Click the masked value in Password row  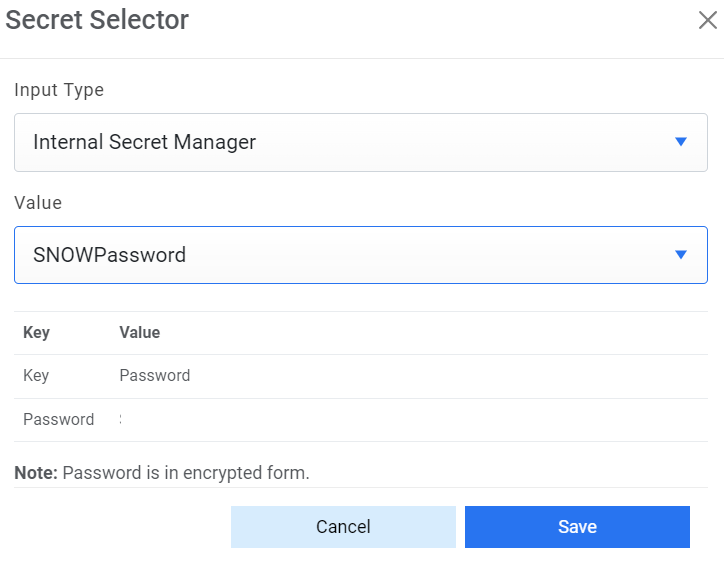coord(121,420)
